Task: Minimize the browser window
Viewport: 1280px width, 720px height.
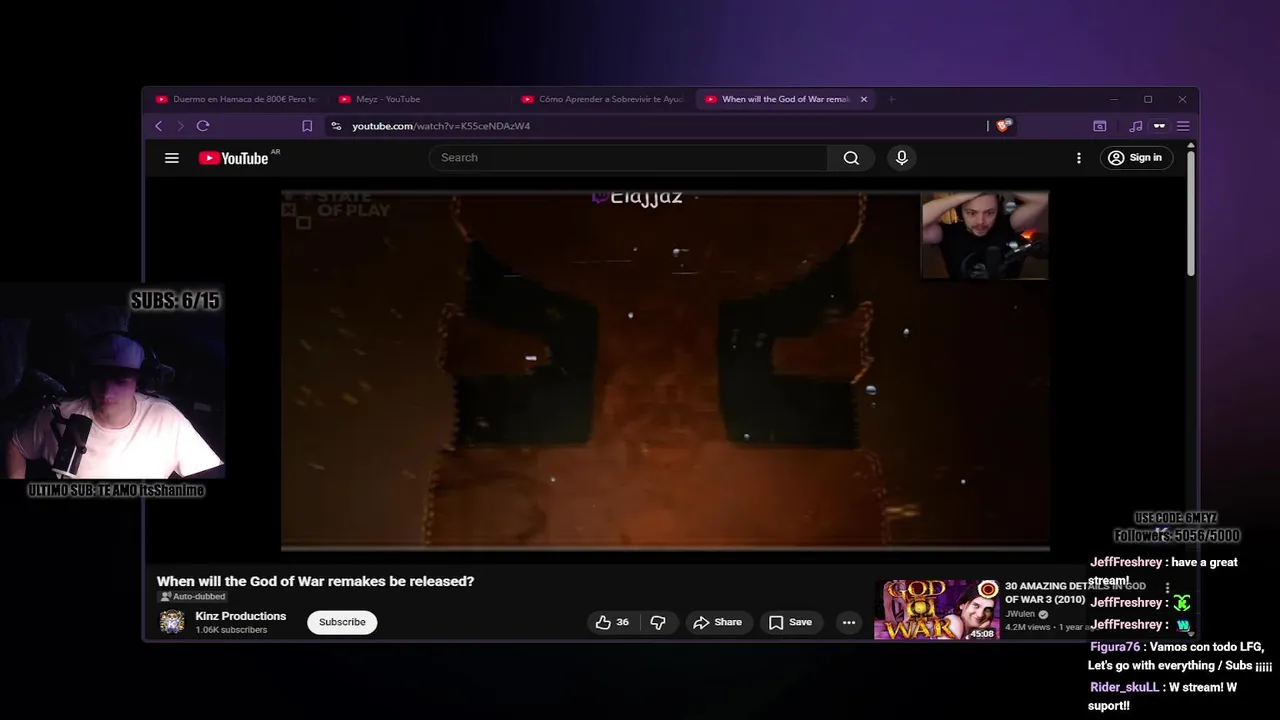Action: 1113,99
